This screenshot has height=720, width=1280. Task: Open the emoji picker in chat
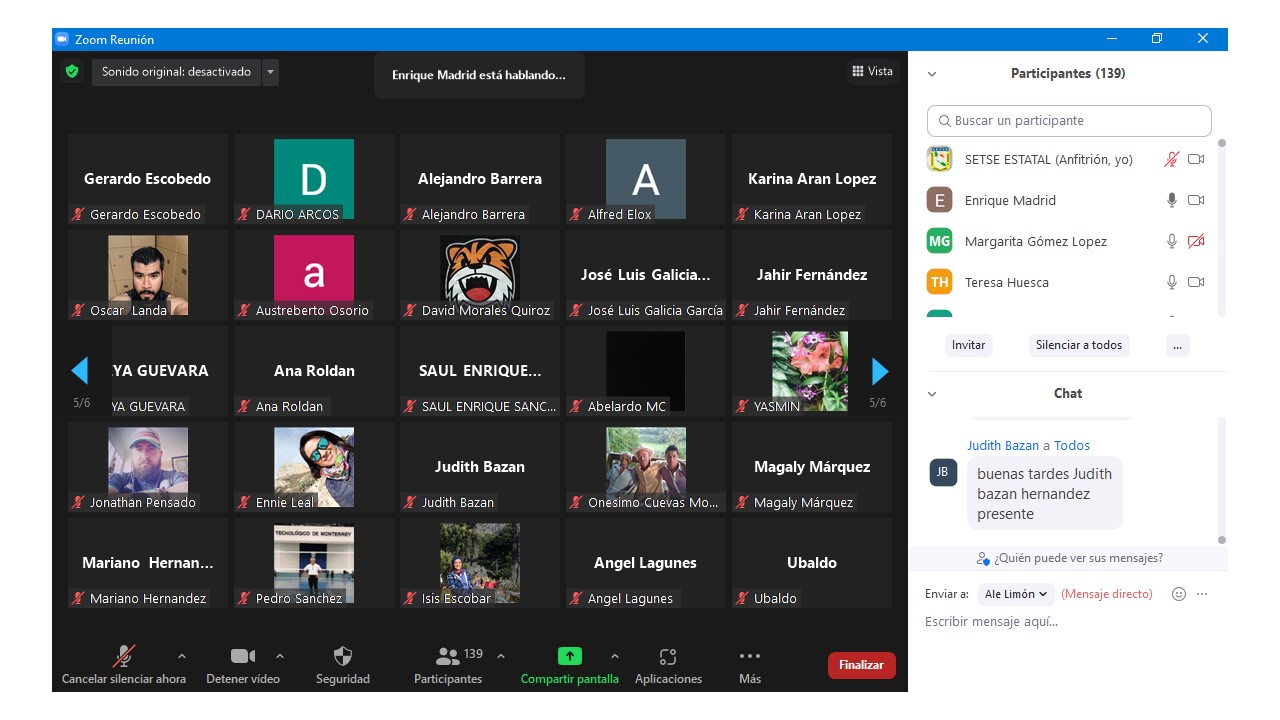[1178, 594]
